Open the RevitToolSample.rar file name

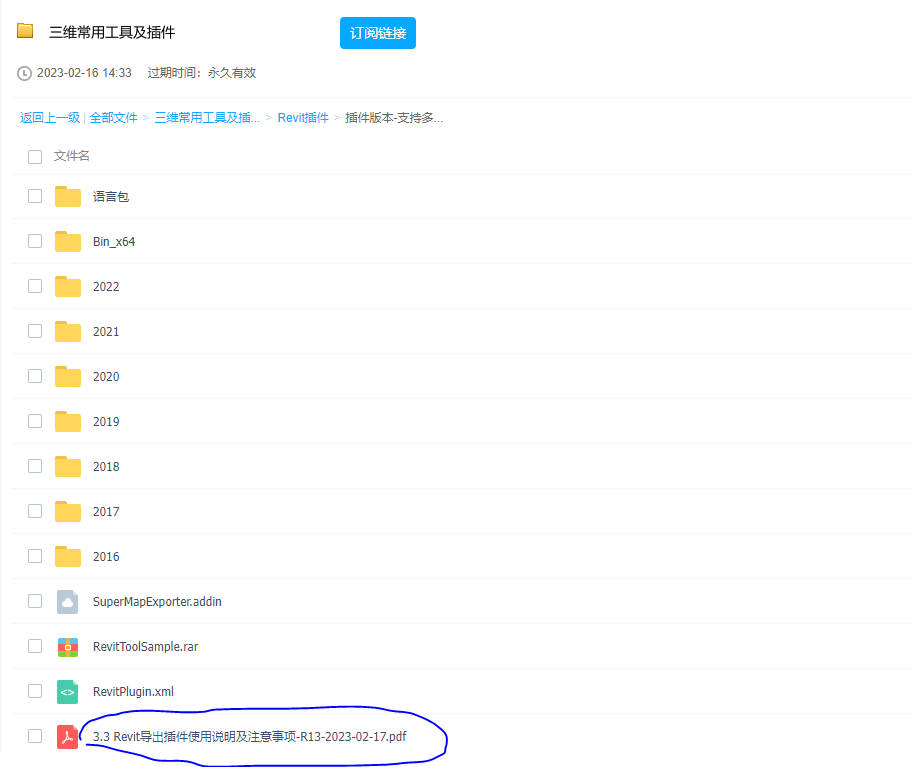click(x=146, y=646)
